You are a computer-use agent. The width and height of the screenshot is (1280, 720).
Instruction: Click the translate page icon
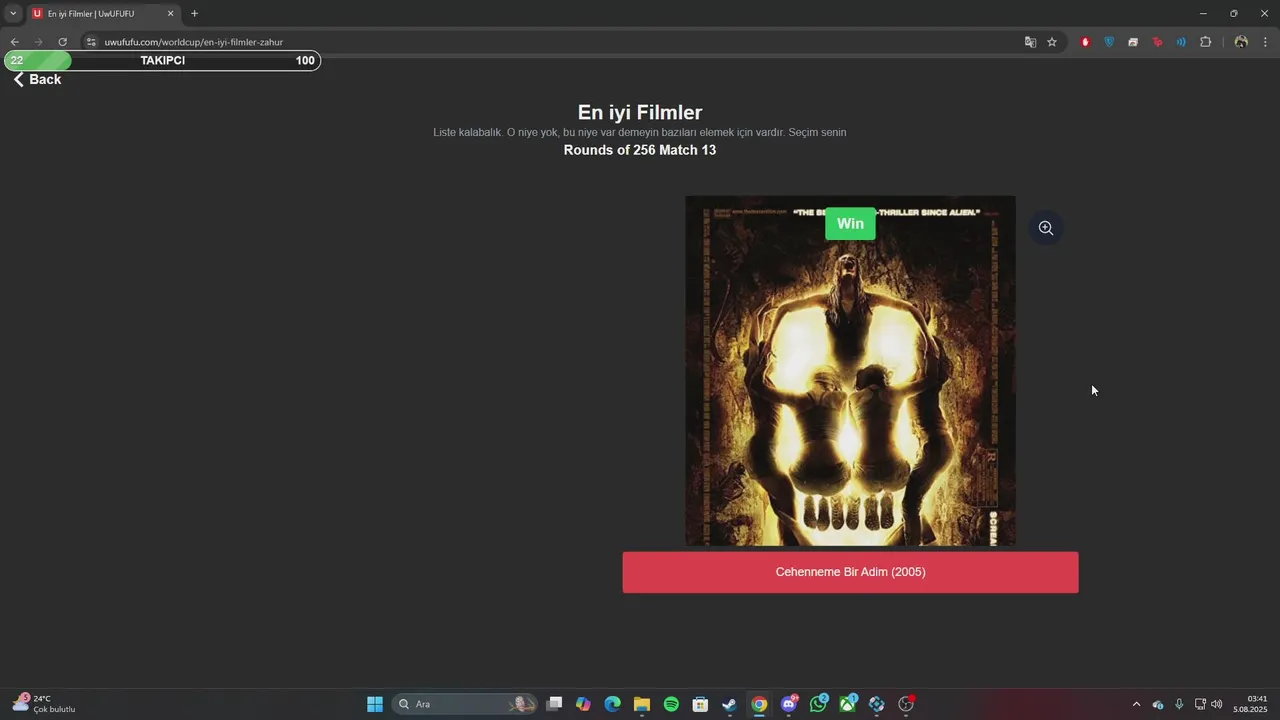(1030, 42)
